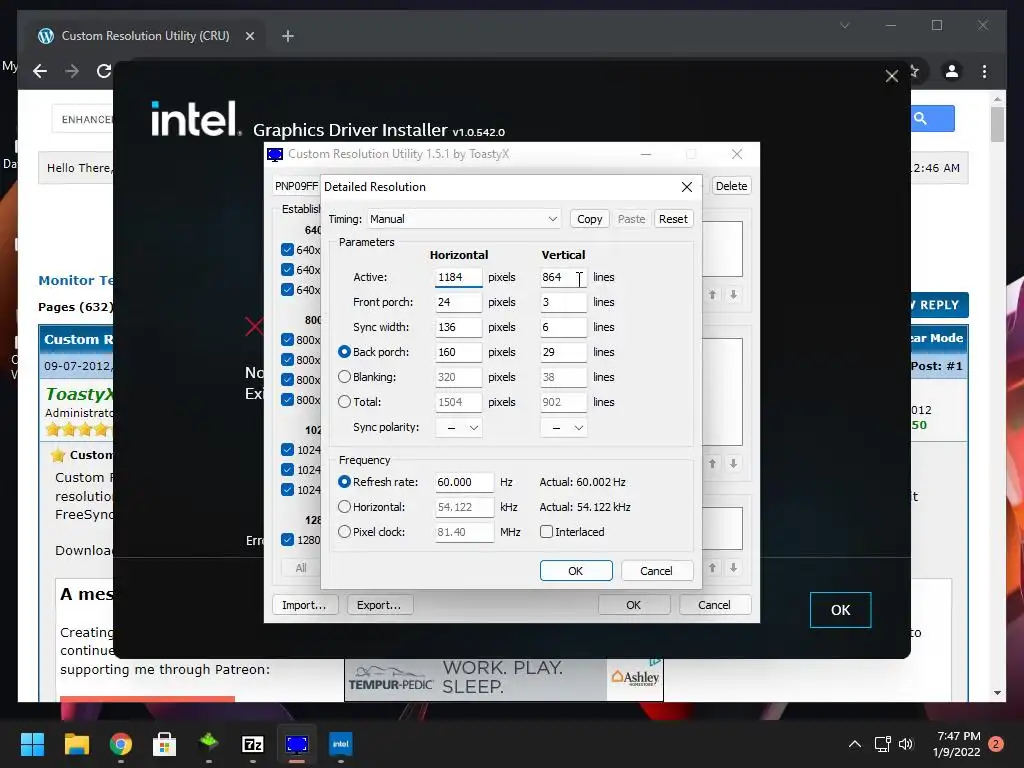Reload the page in Chrome

pos(104,71)
